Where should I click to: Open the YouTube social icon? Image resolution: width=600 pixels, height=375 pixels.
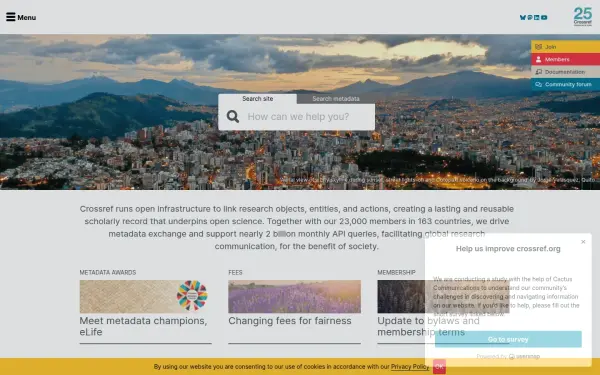click(x=544, y=17)
